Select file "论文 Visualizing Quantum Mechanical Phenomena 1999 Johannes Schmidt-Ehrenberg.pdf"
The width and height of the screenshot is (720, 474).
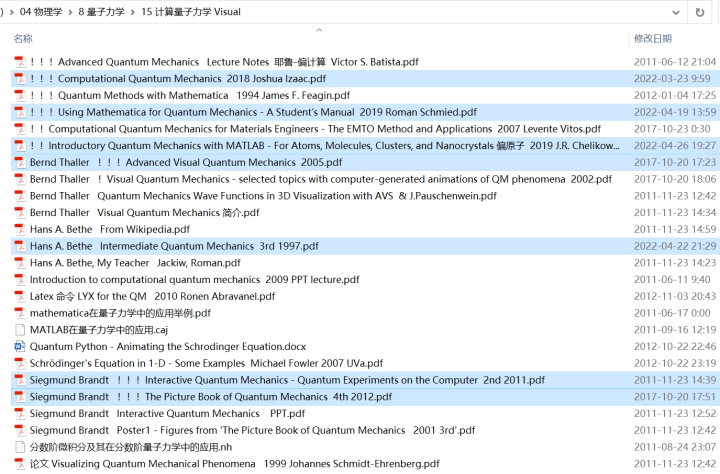pos(235,464)
